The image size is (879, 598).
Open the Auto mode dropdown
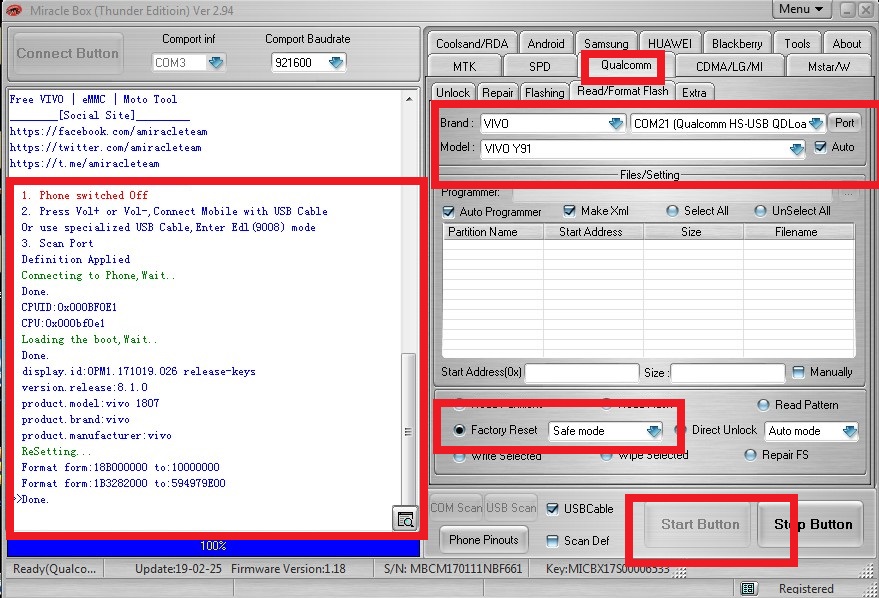[849, 431]
